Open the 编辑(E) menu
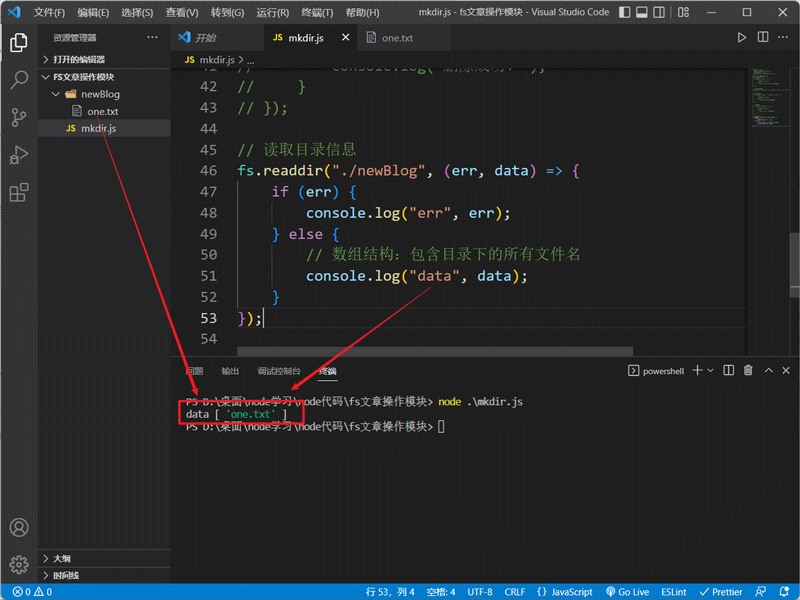Image resolution: width=800 pixels, height=600 pixels. click(x=93, y=12)
